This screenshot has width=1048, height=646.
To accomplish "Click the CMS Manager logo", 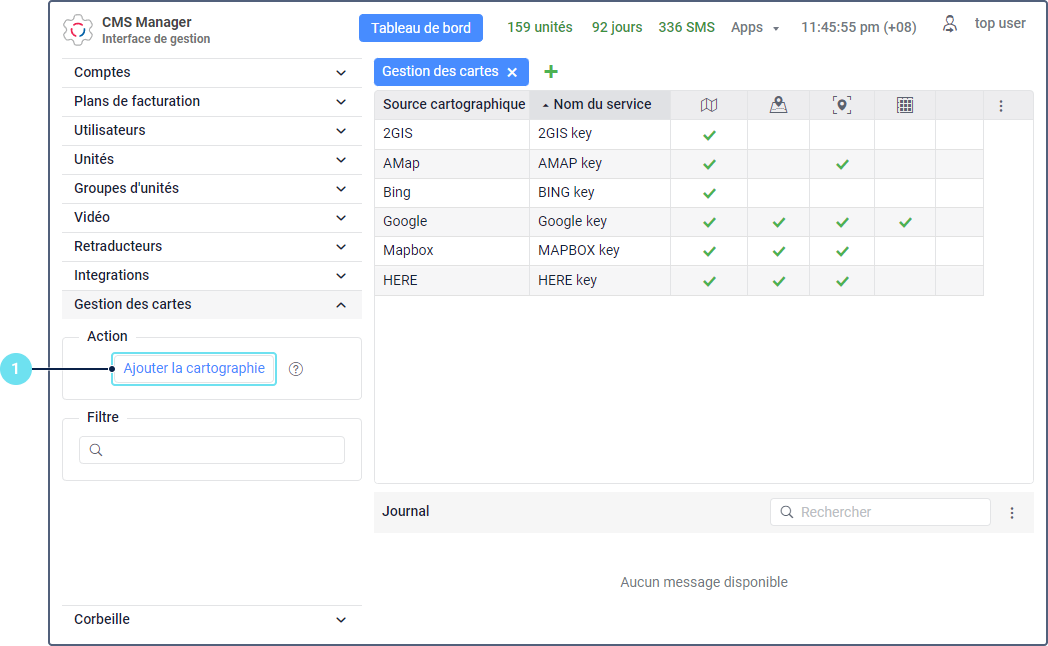I will (77, 29).
